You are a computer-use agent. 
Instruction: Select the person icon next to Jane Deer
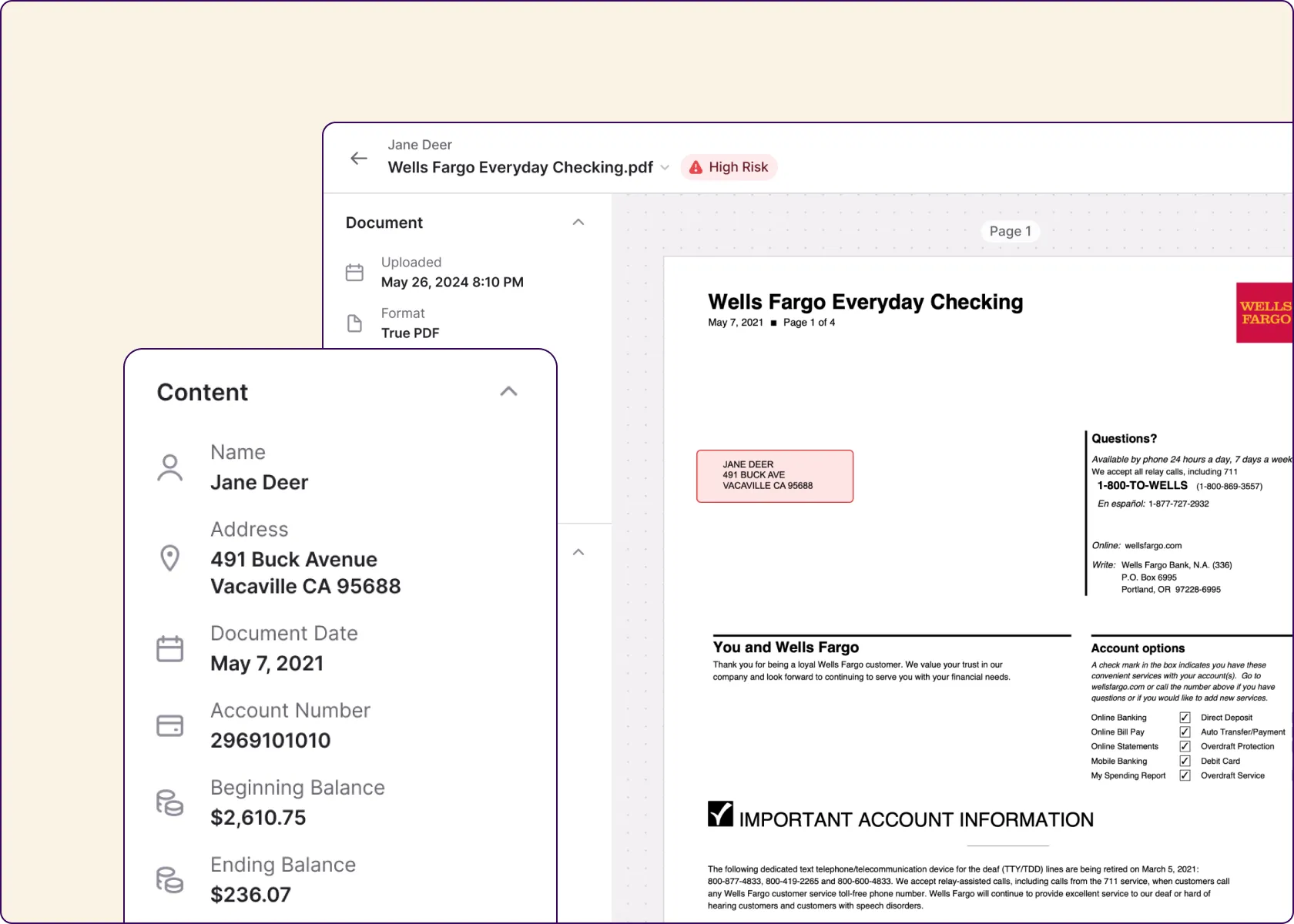click(169, 466)
